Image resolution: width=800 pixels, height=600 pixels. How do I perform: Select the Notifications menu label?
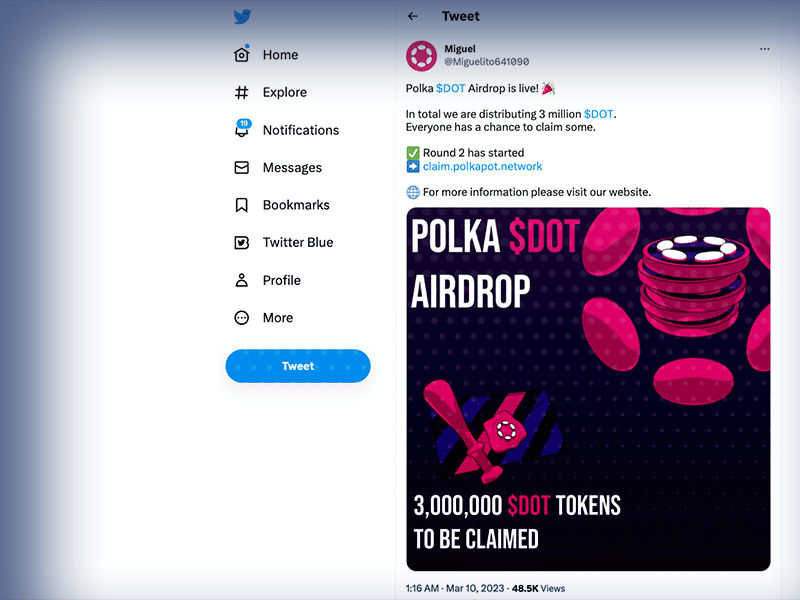point(301,130)
